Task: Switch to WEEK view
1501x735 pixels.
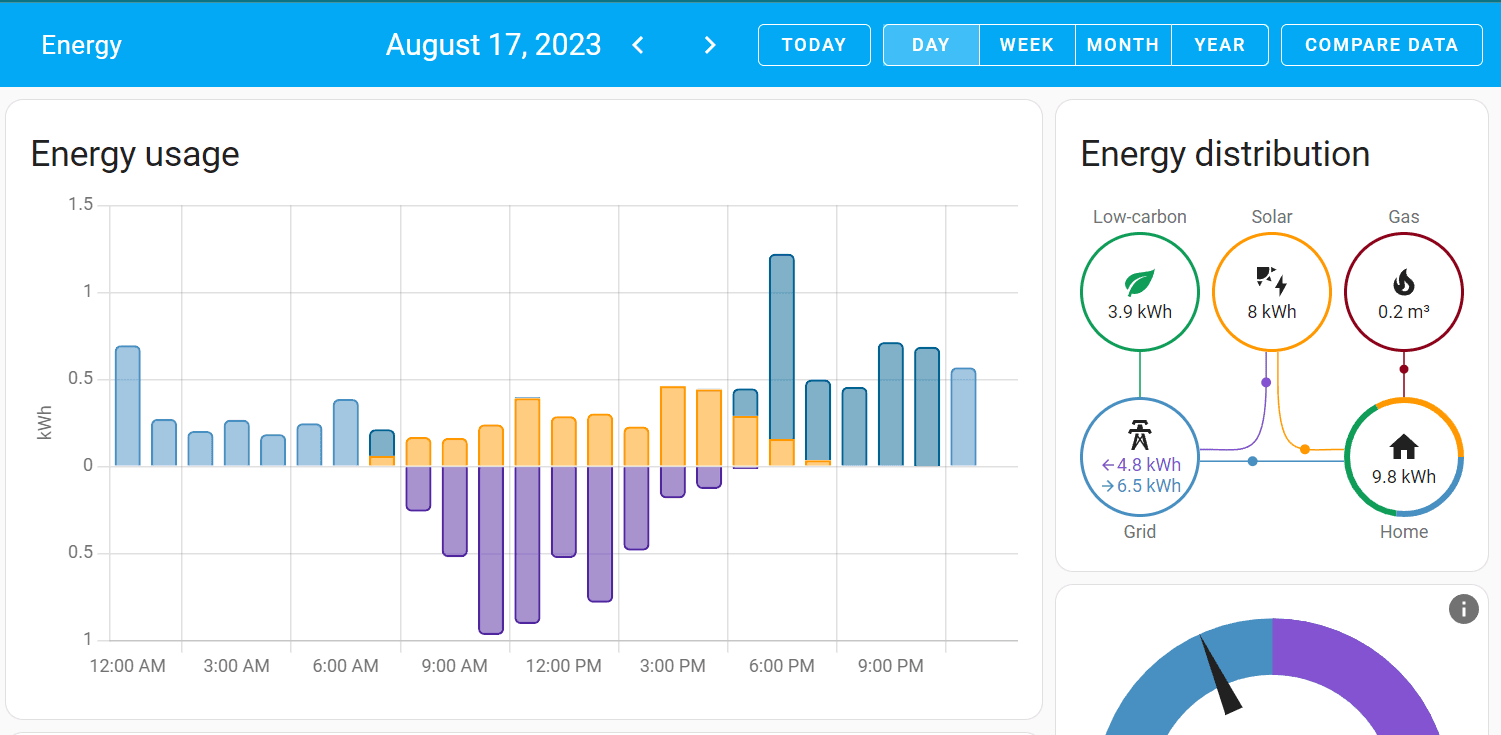Action: (x=1027, y=45)
